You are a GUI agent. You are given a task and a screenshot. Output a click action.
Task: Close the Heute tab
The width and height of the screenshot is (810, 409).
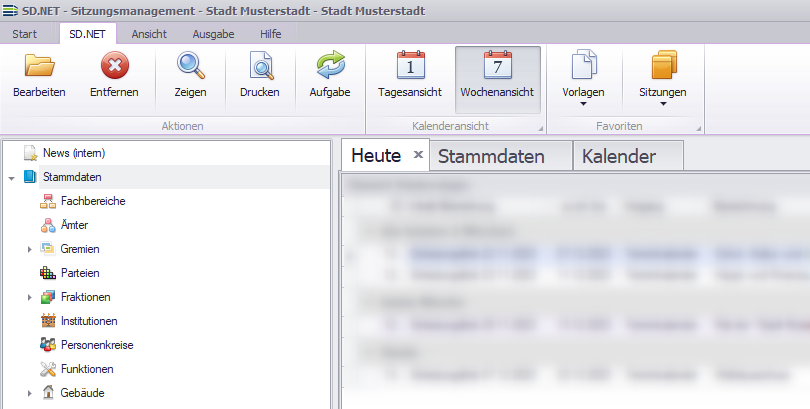pyautogui.click(x=418, y=155)
